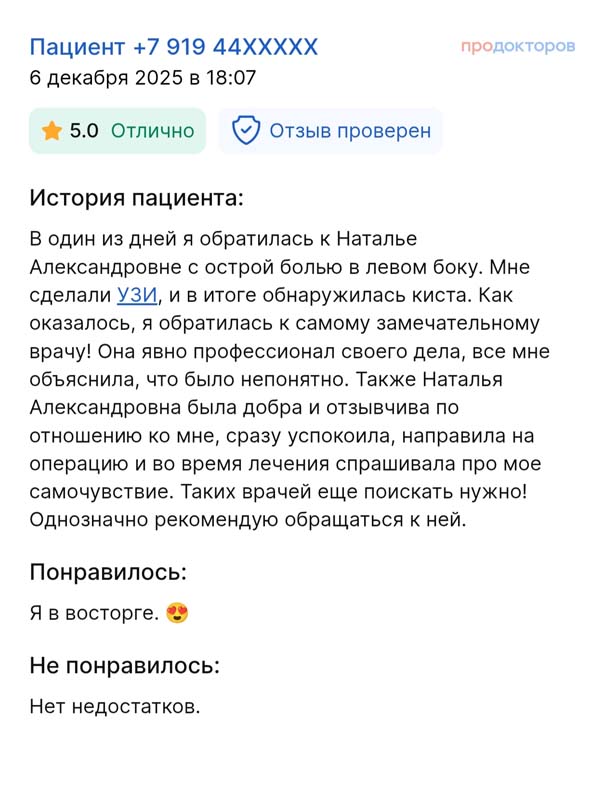The height and width of the screenshot is (800, 600).
Task: Click the date 6 декабря 2025 в 18:07
Action: coord(144,79)
